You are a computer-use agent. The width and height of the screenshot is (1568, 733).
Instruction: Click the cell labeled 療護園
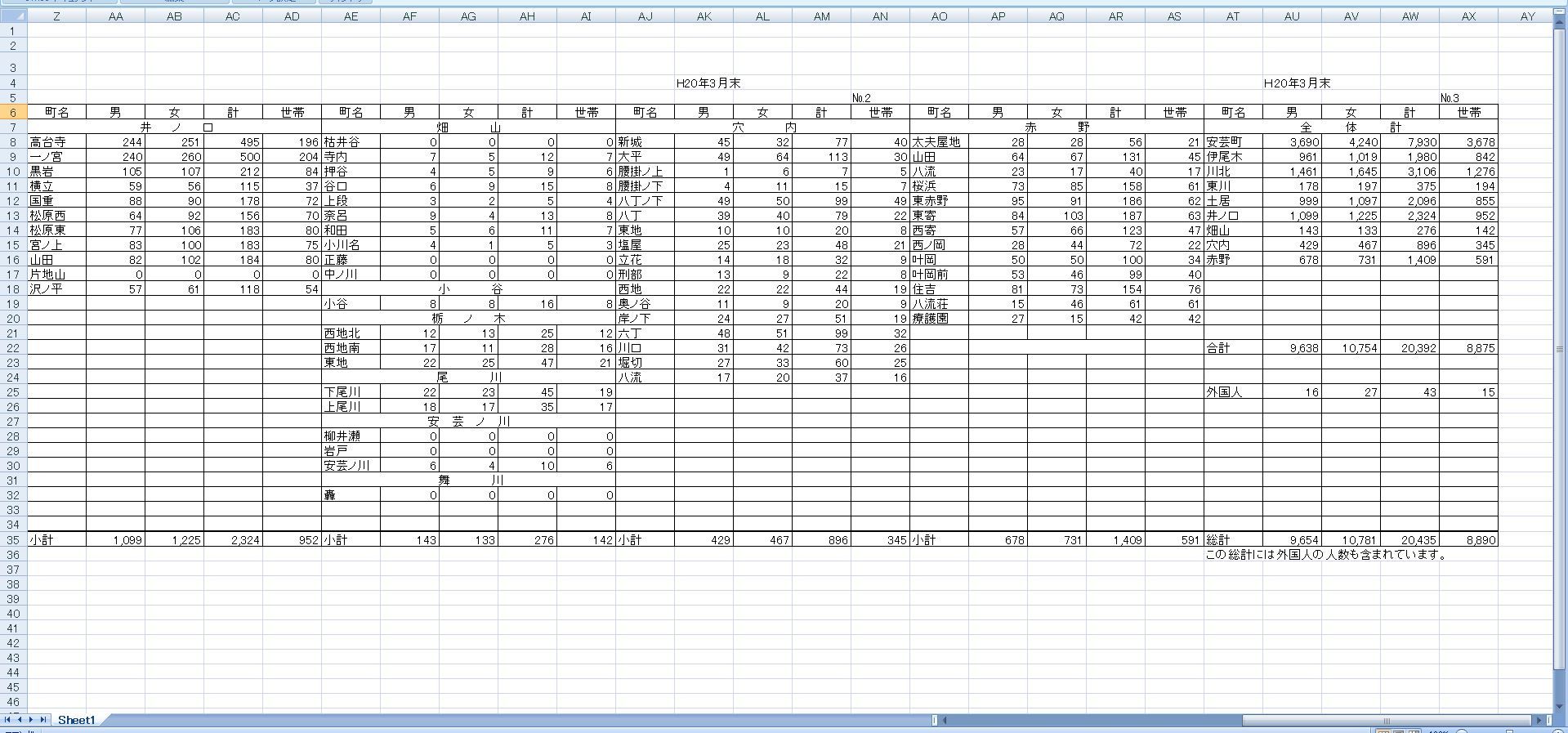[x=939, y=319]
